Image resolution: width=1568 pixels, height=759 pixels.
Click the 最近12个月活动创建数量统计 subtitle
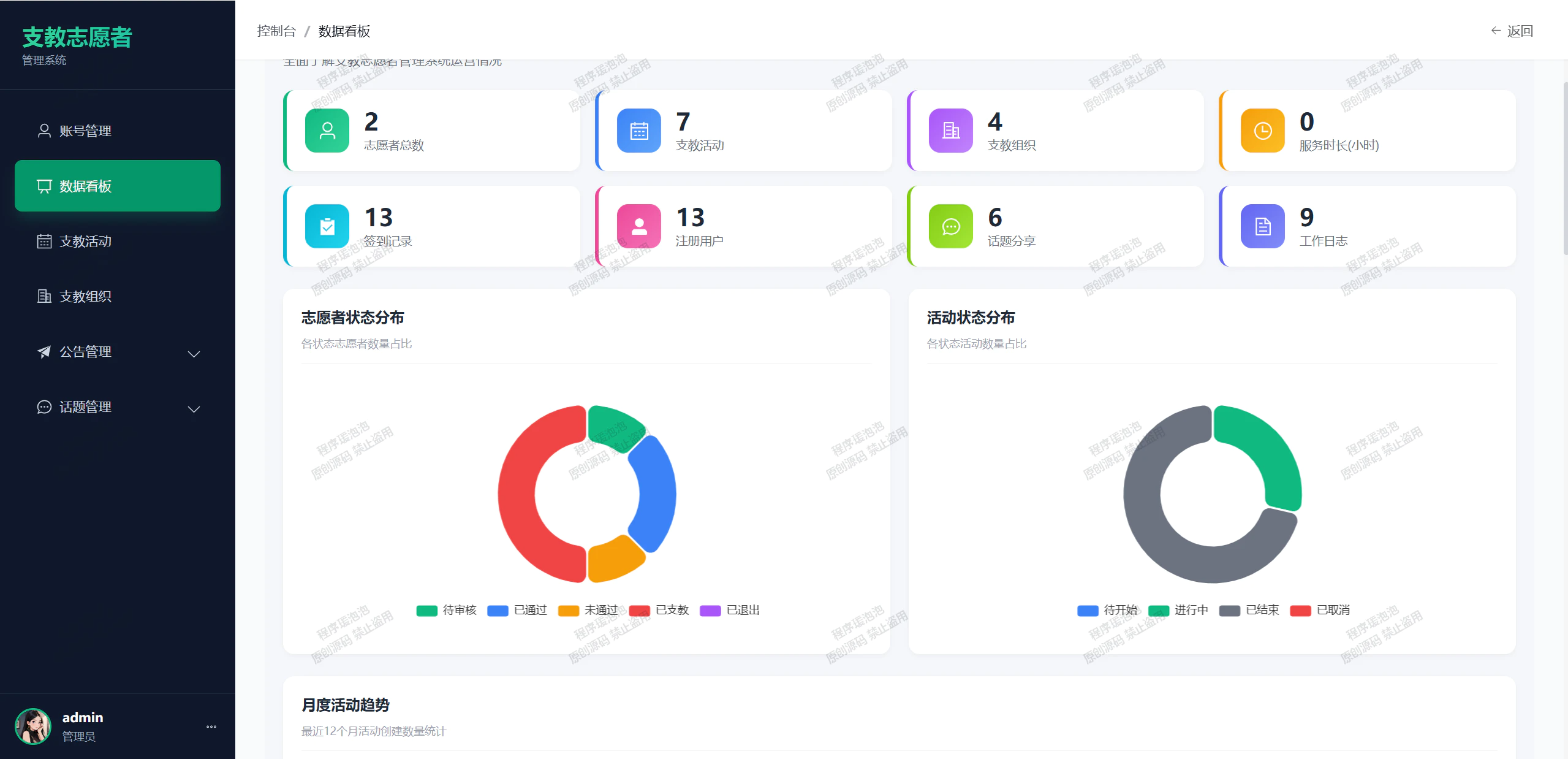click(374, 731)
